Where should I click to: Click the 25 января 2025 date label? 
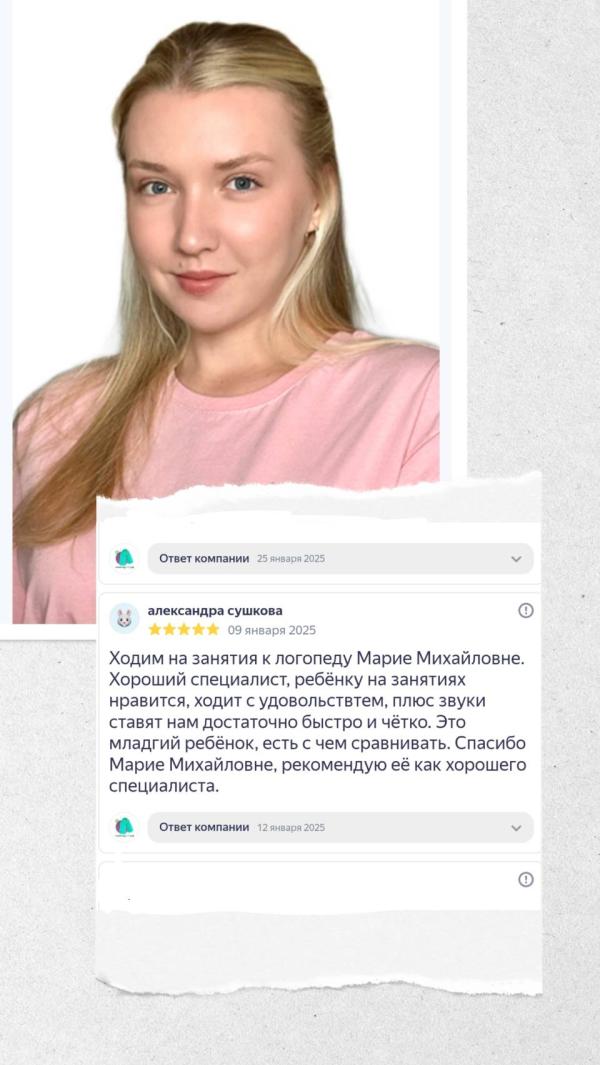(291, 559)
